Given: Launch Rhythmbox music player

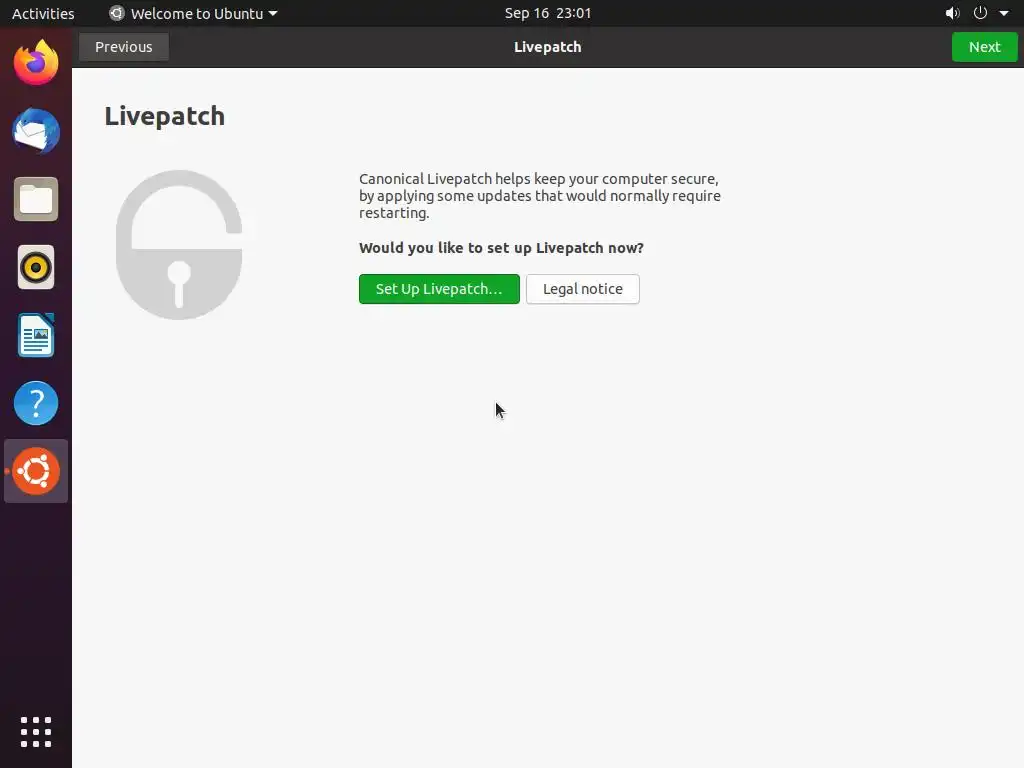Looking at the screenshot, I should [x=36, y=267].
